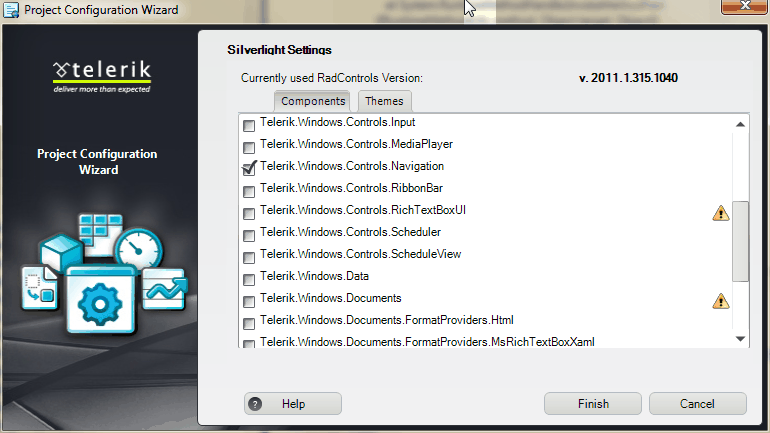Tick the Telerik.Windows.Data checkbox
Viewport: 770px width, 433px height.
(x=249, y=279)
